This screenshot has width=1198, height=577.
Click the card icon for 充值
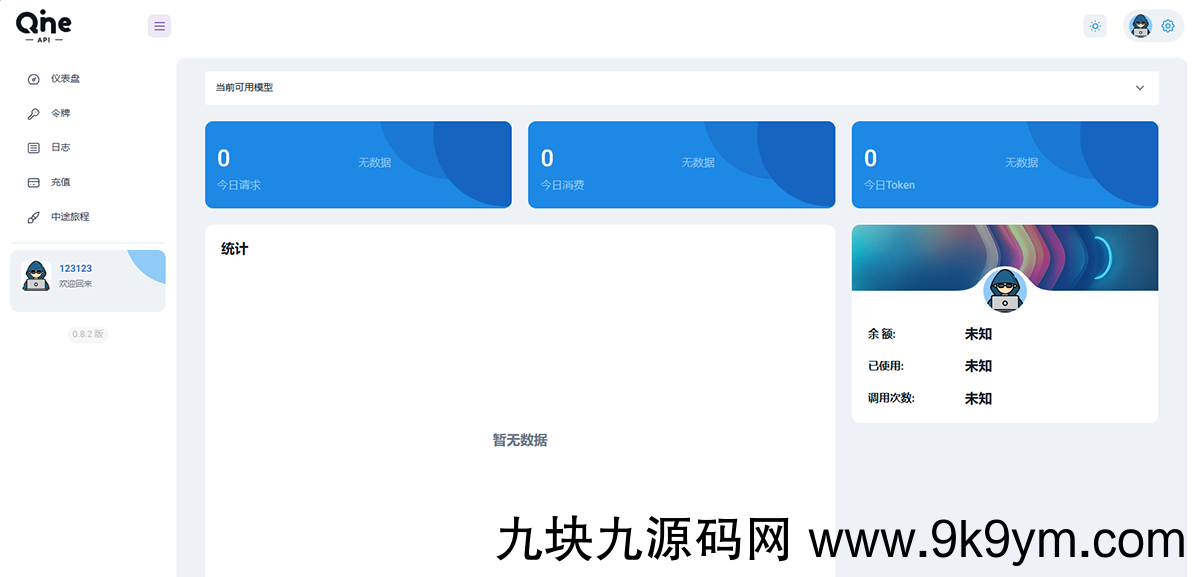pyautogui.click(x=33, y=183)
